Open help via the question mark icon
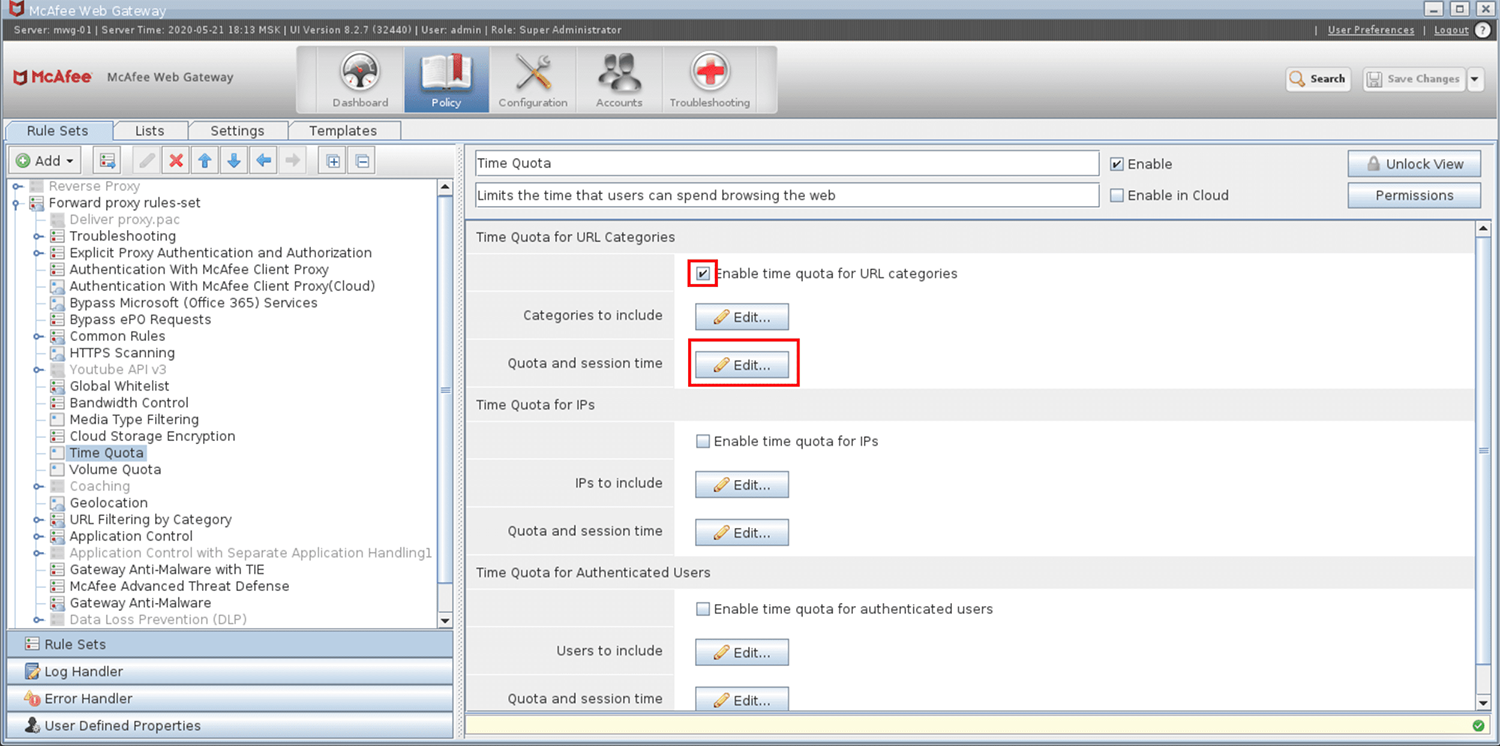The image size is (1500, 746). coord(1482,30)
